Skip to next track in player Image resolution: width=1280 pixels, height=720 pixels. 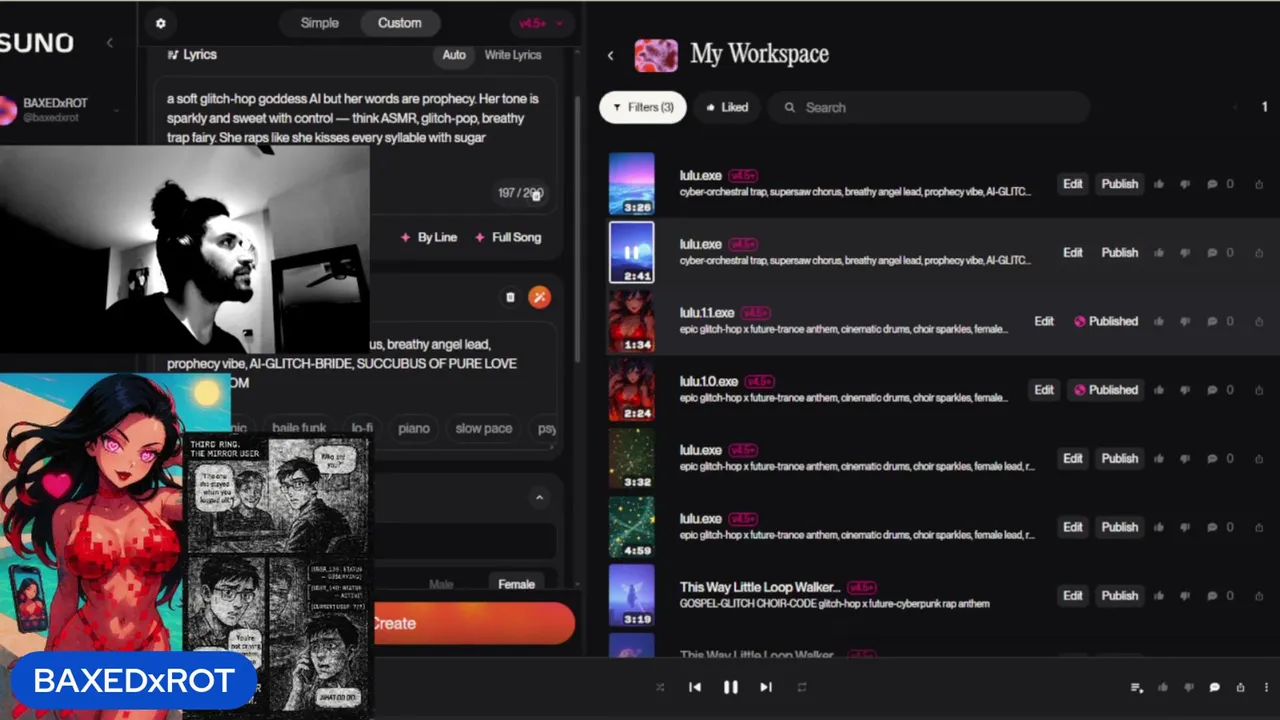point(766,687)
